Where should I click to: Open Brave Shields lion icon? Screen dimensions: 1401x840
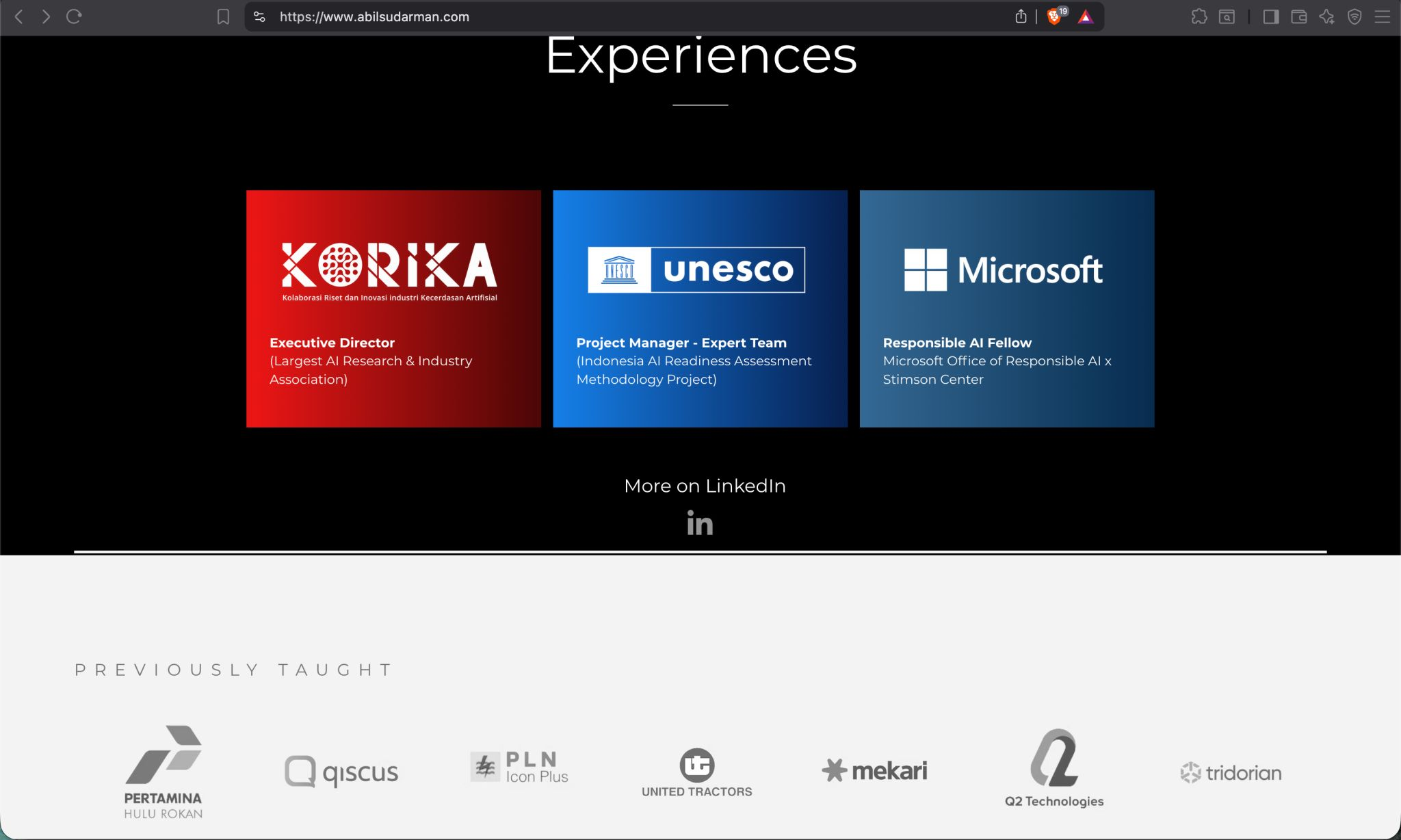point(1056,16)
